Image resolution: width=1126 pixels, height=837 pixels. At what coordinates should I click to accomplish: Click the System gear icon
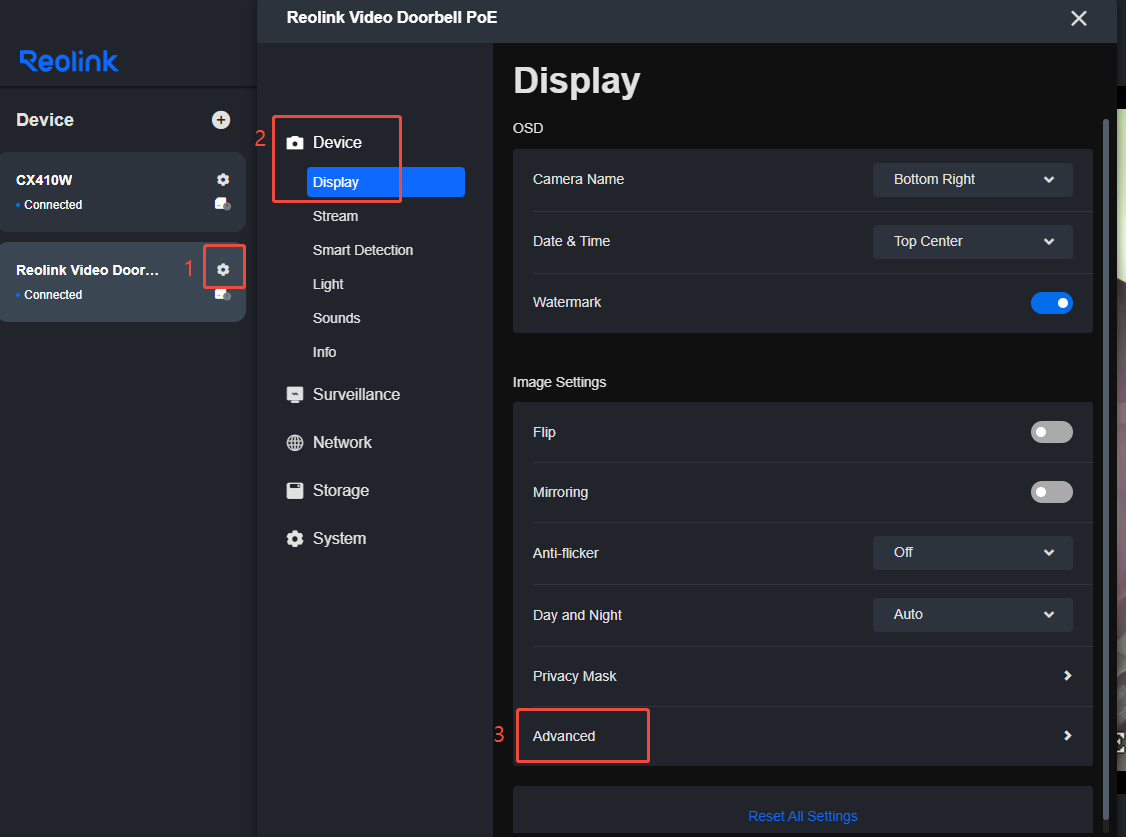[295, 539]
